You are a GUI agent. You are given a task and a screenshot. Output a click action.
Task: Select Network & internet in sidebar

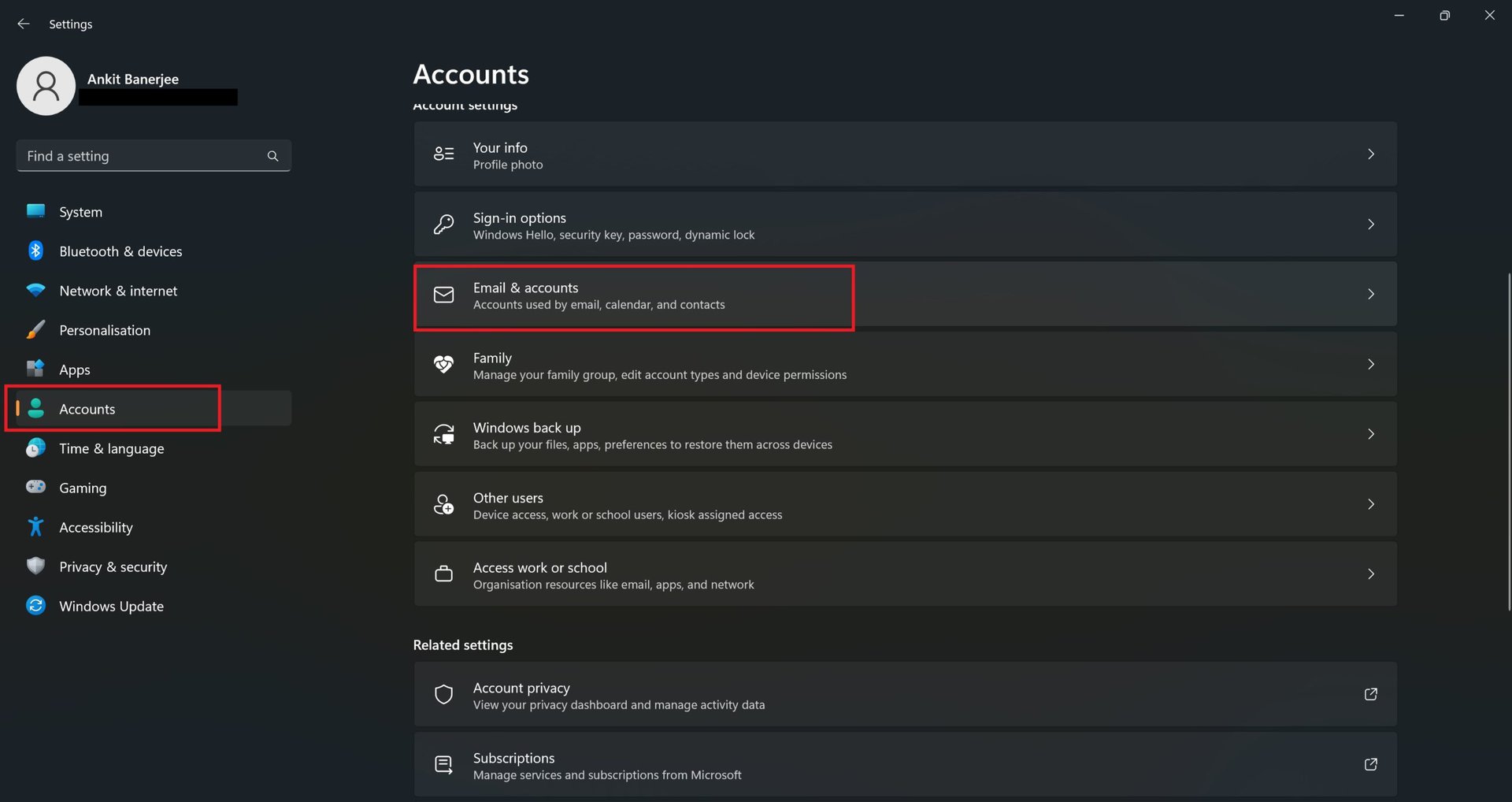point(118,291)
